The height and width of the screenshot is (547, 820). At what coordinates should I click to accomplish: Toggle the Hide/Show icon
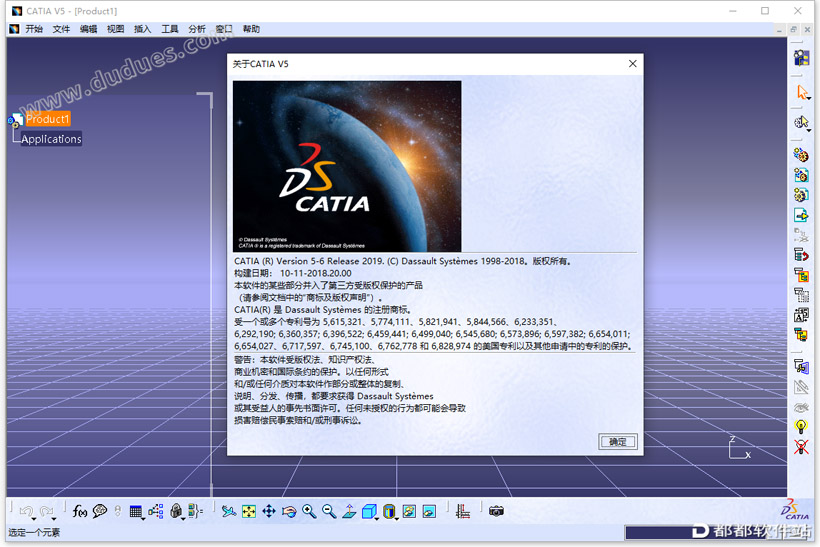pos(409,511)
